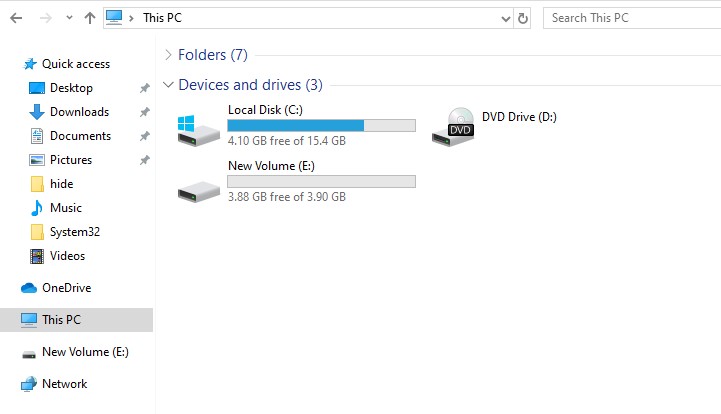Collapse the Devices and drives section
The image size is (721, 414).
pos(168,85)
